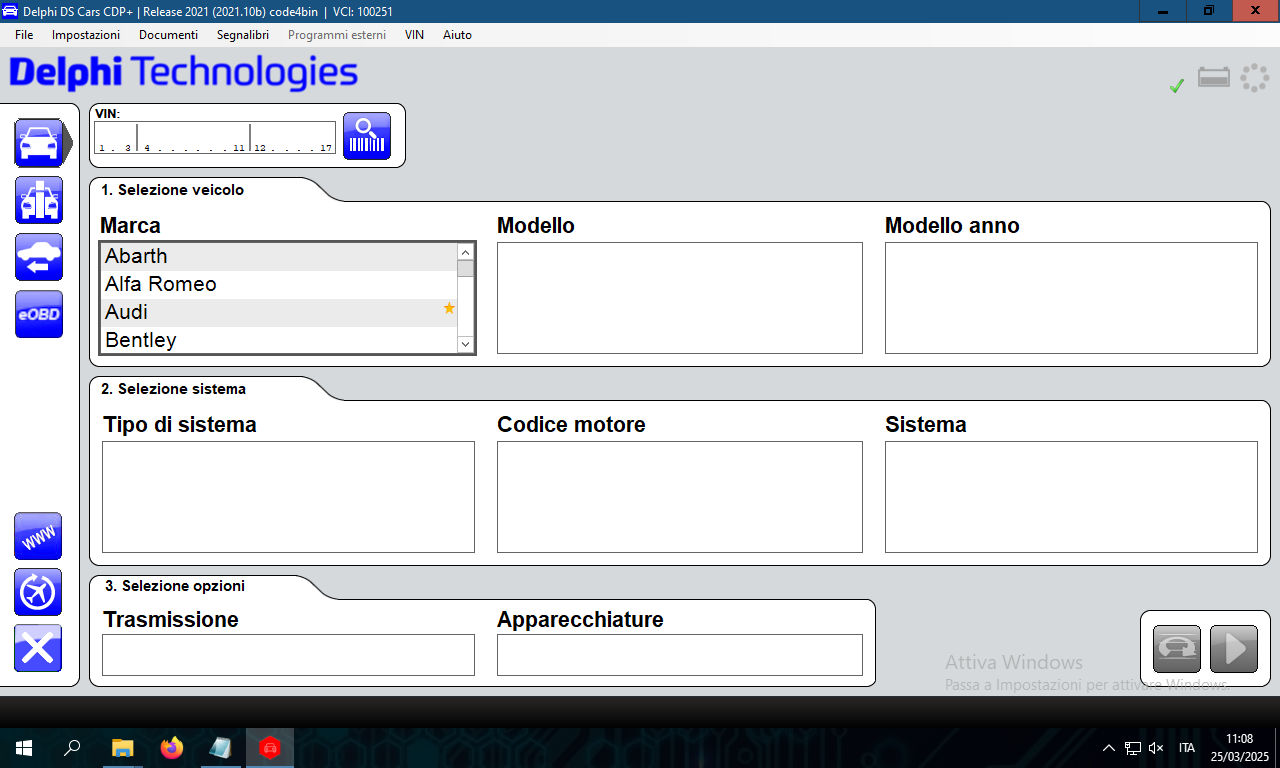Click the ITA language indicator
Screen dimensions: 1280x768
pyautogui.click(x=1187, y=748)
